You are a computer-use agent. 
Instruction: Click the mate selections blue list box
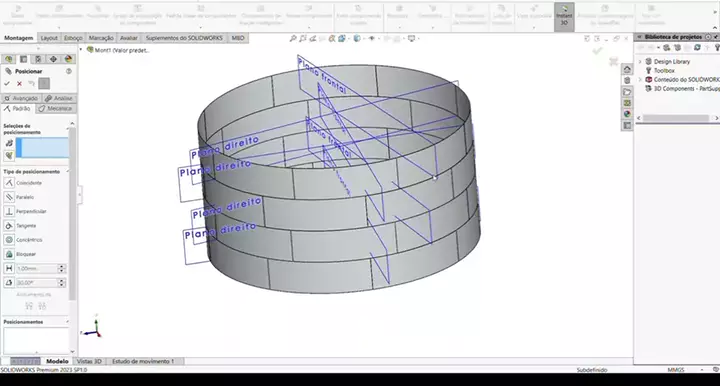[x=42, y=148]
